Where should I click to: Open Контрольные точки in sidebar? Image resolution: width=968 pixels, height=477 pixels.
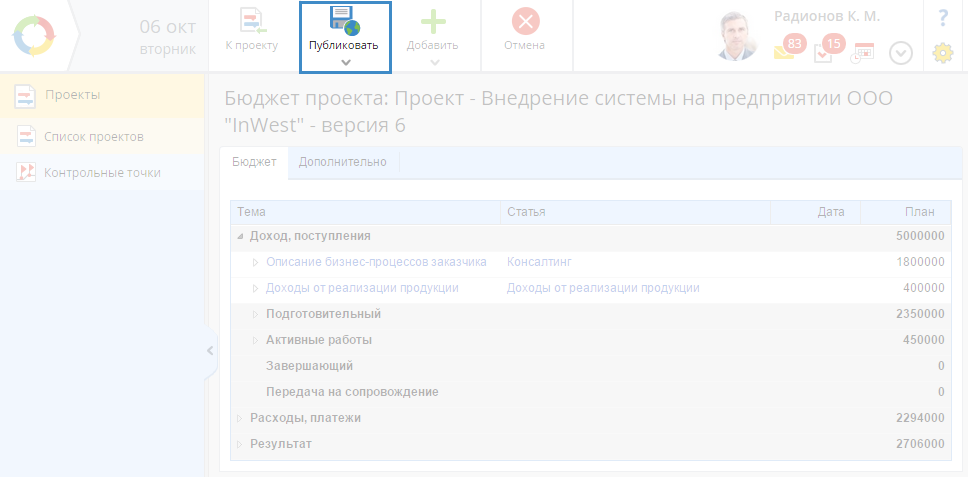tap(102, 173)
